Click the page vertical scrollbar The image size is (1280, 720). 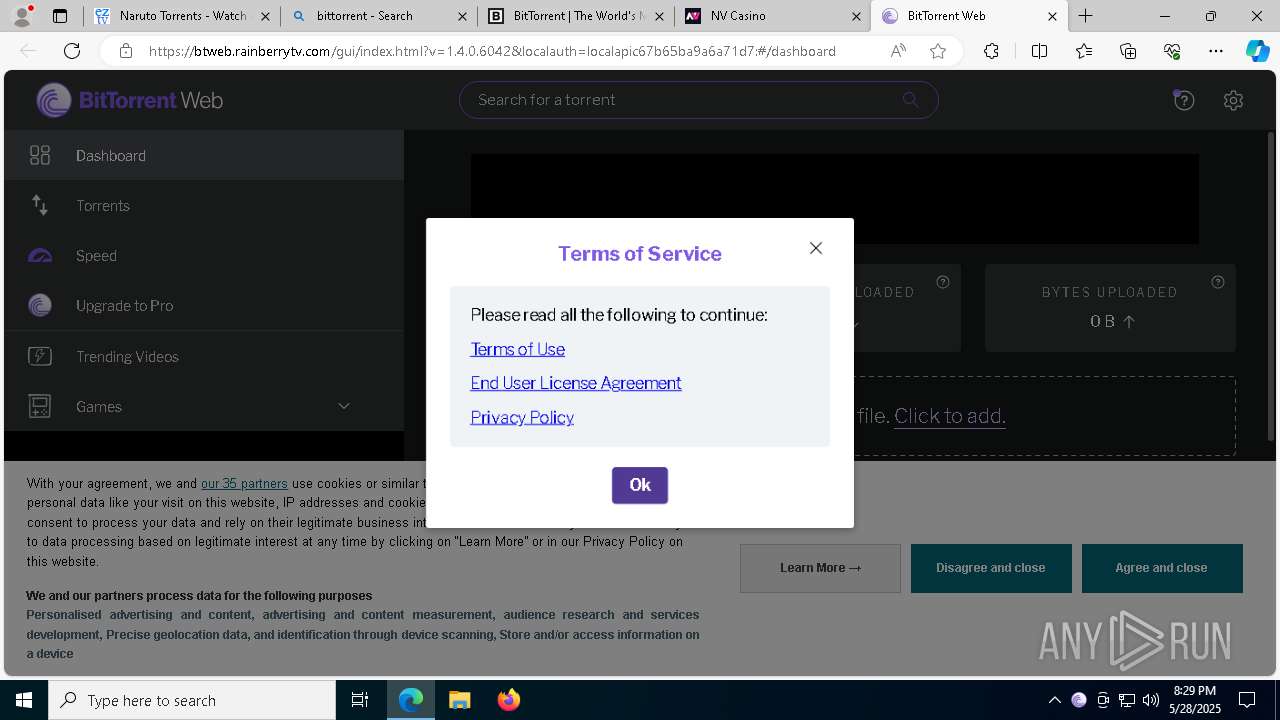[x=1271, y=285]
